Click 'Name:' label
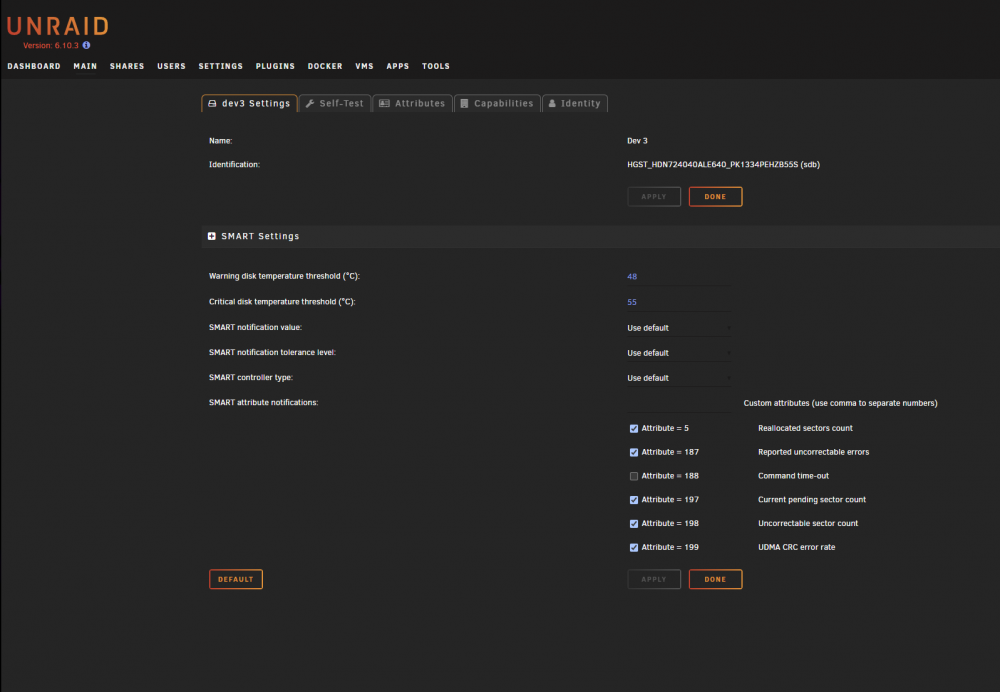1000x692 pixels. 221,141
